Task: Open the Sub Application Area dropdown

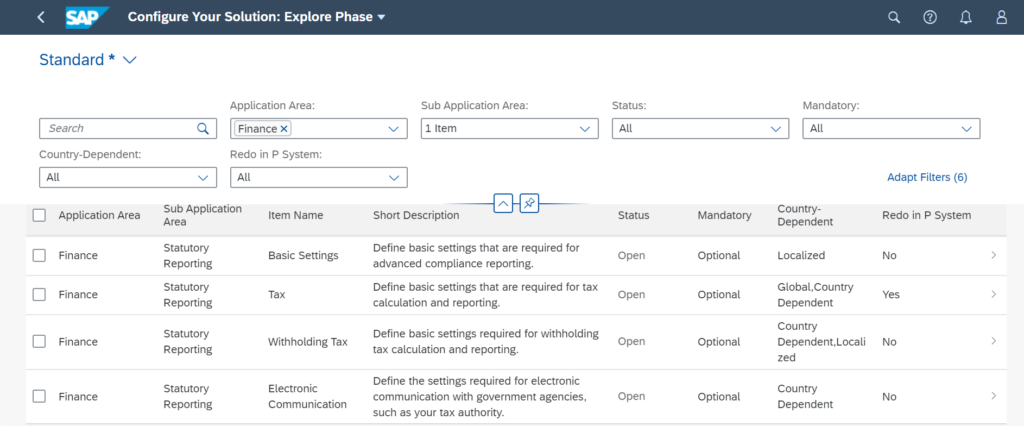Action: 584,129
